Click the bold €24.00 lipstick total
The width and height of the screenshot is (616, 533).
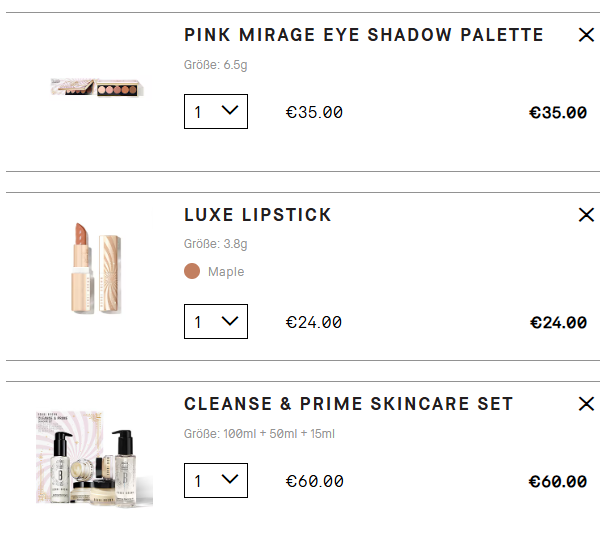pyautogui.click(x=557, y=322)
